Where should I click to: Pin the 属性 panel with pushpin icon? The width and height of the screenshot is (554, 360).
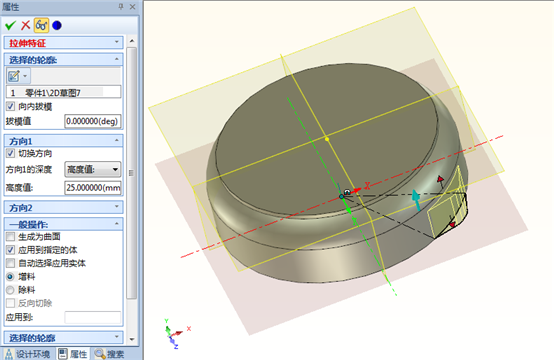click(121, 6)
